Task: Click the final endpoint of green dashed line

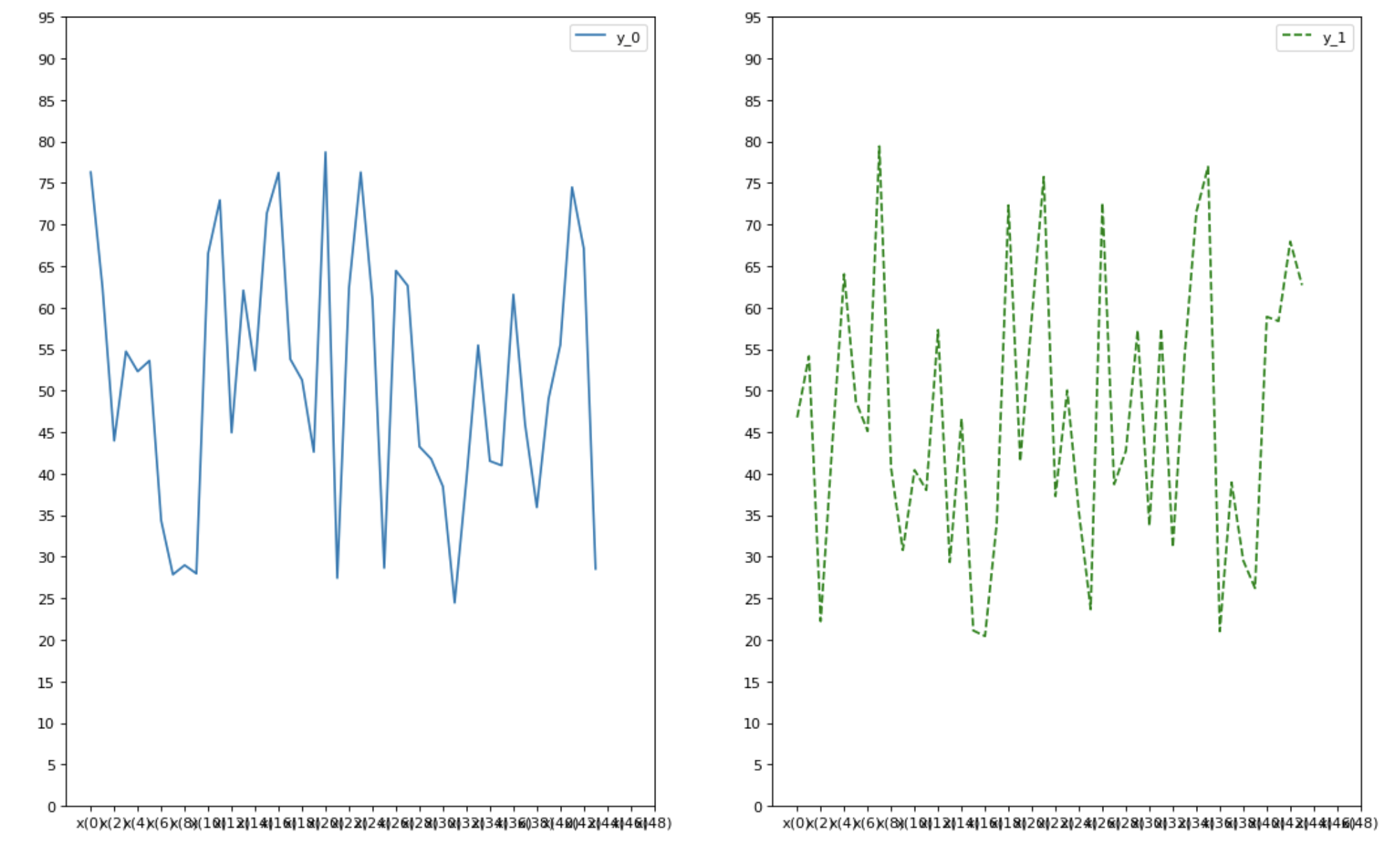Action: coord(1302,284)
